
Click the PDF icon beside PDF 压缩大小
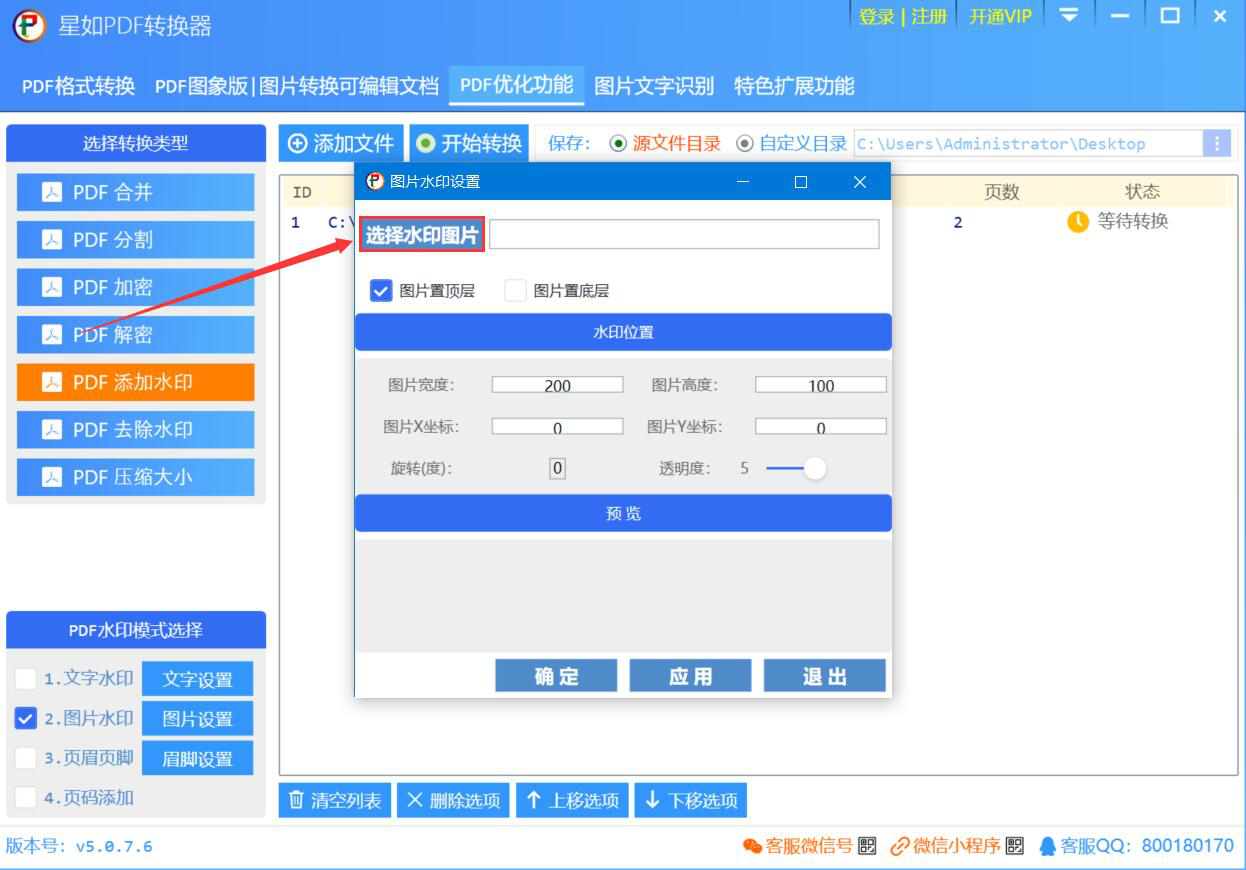(x=52, y=477)
